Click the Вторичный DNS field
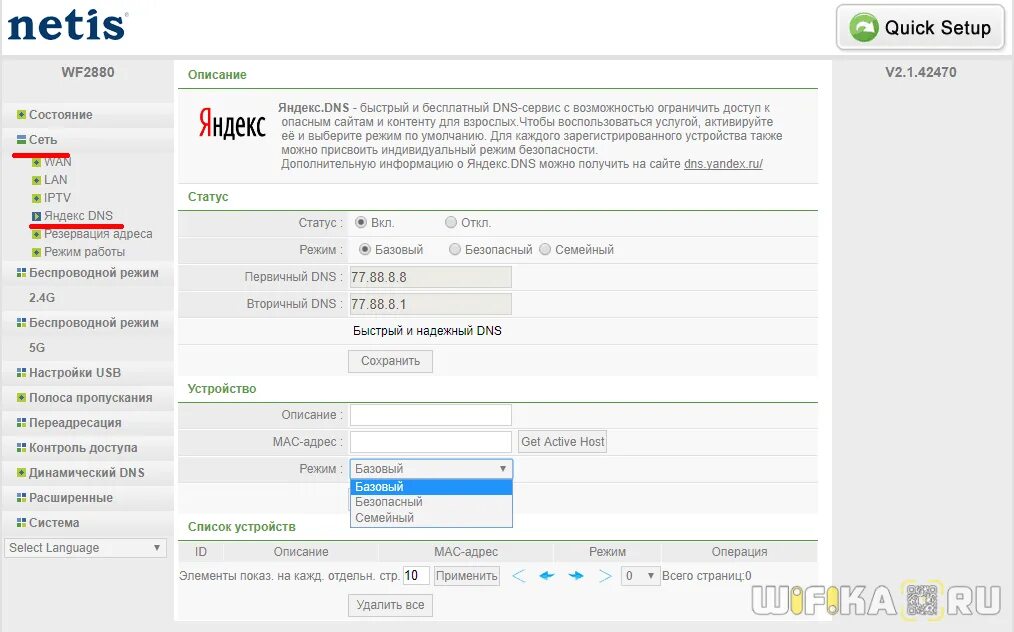 (x=431, y=304)
